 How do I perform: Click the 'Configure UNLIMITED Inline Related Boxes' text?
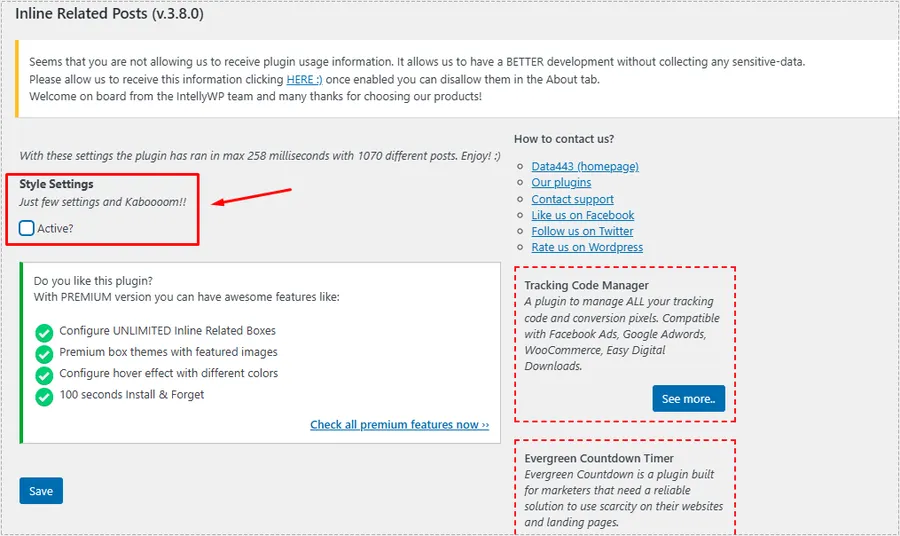click(x=167, y=331)
